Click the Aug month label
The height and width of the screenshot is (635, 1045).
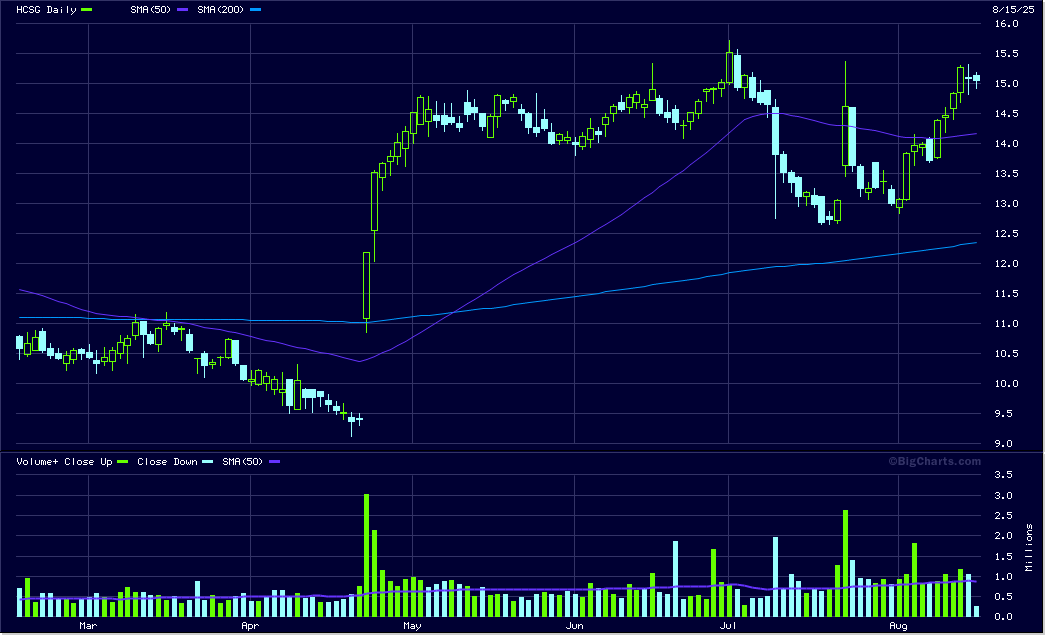click(x=898, y=626)
